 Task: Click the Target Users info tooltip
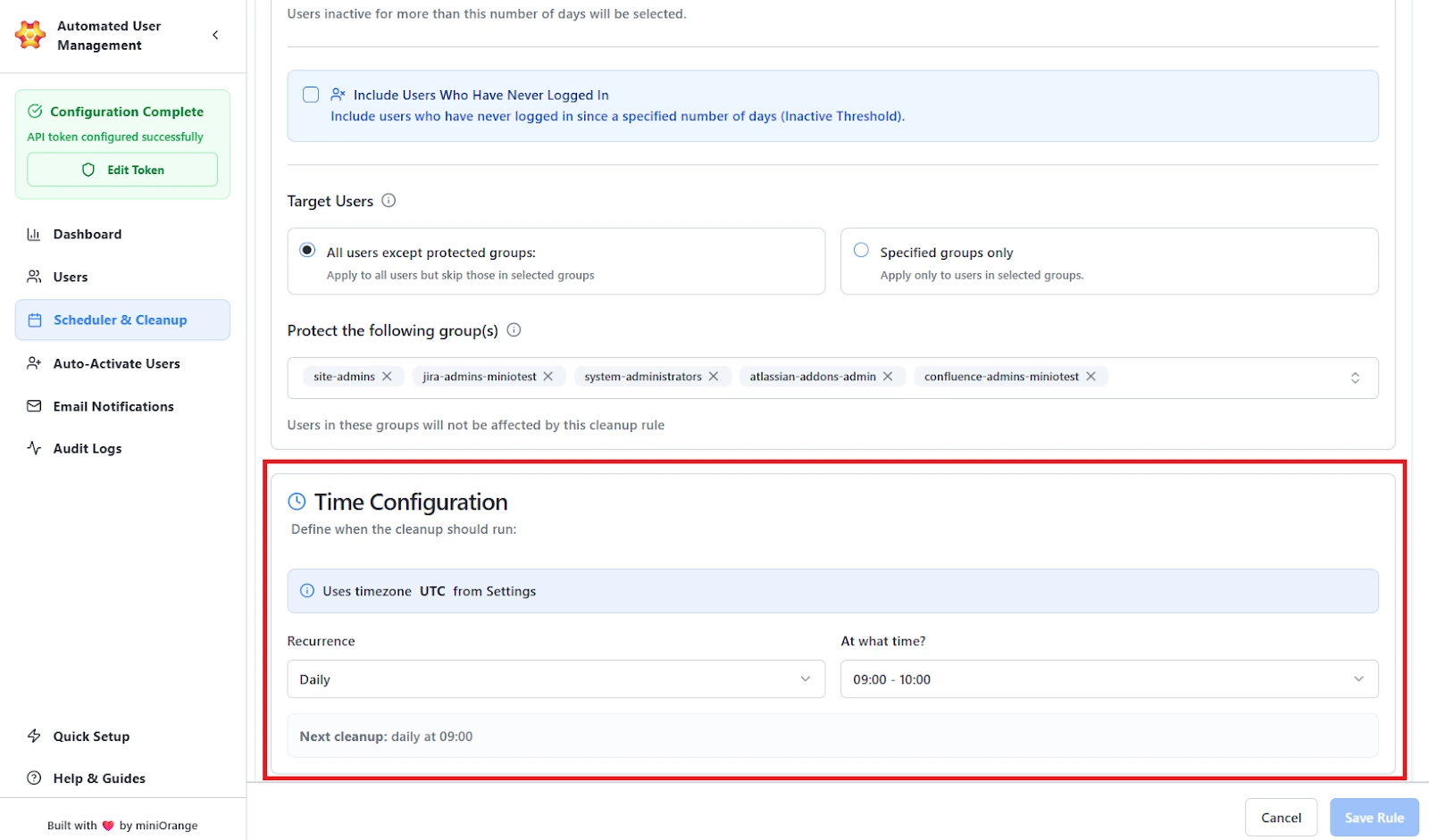pos(389,201)
